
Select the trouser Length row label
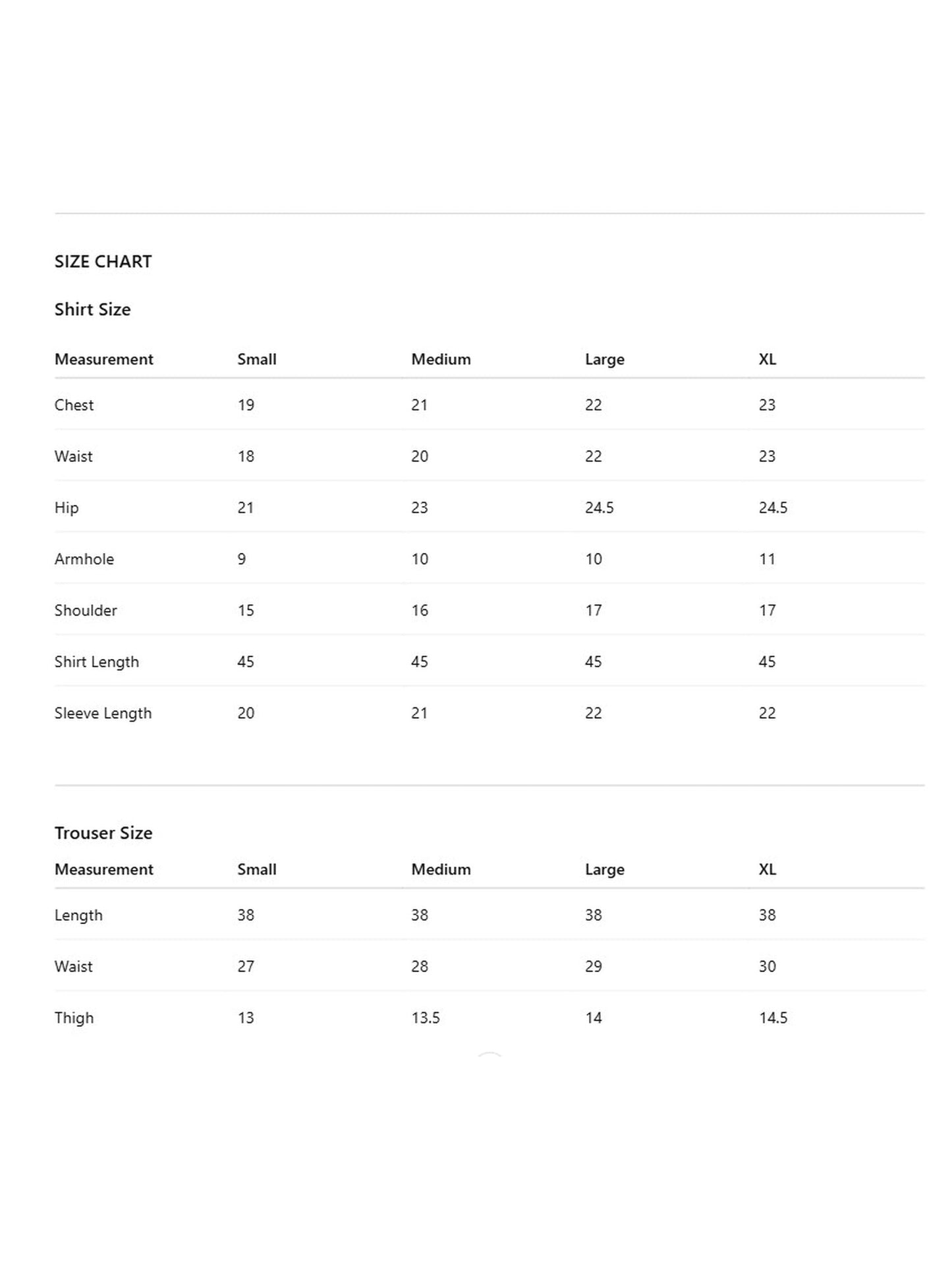(78, 915)
